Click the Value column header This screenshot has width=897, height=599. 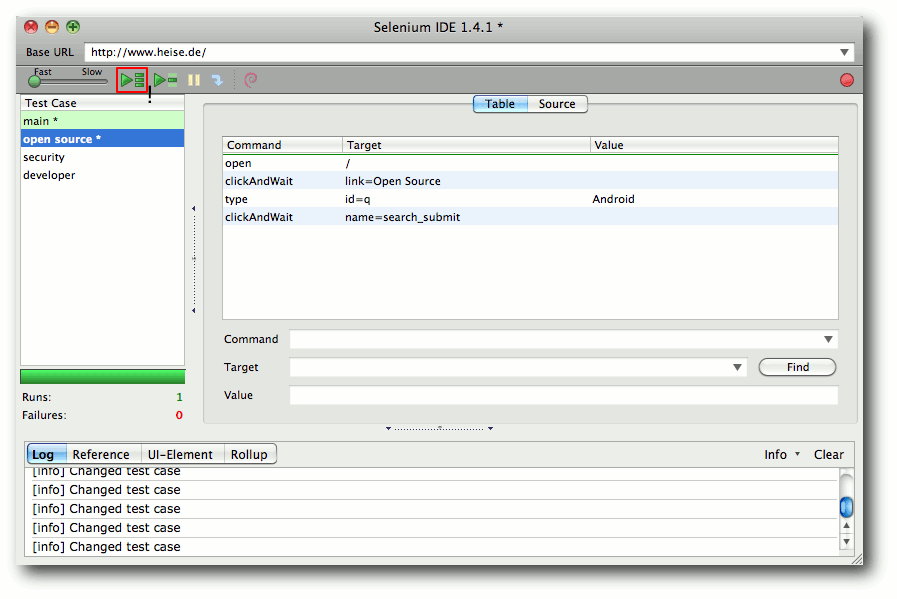[714, 145]
